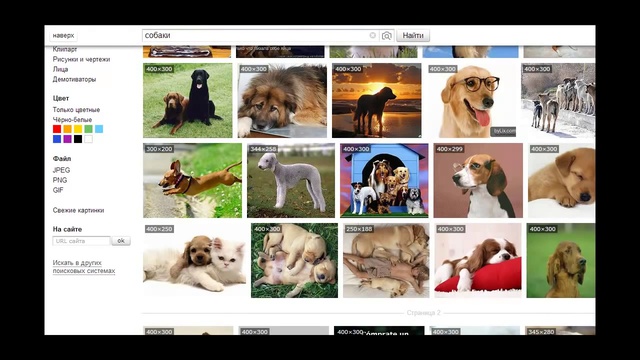Open thumbnail of beagle with glasses
Screen dimensions: 640x360
coord(478,180)
